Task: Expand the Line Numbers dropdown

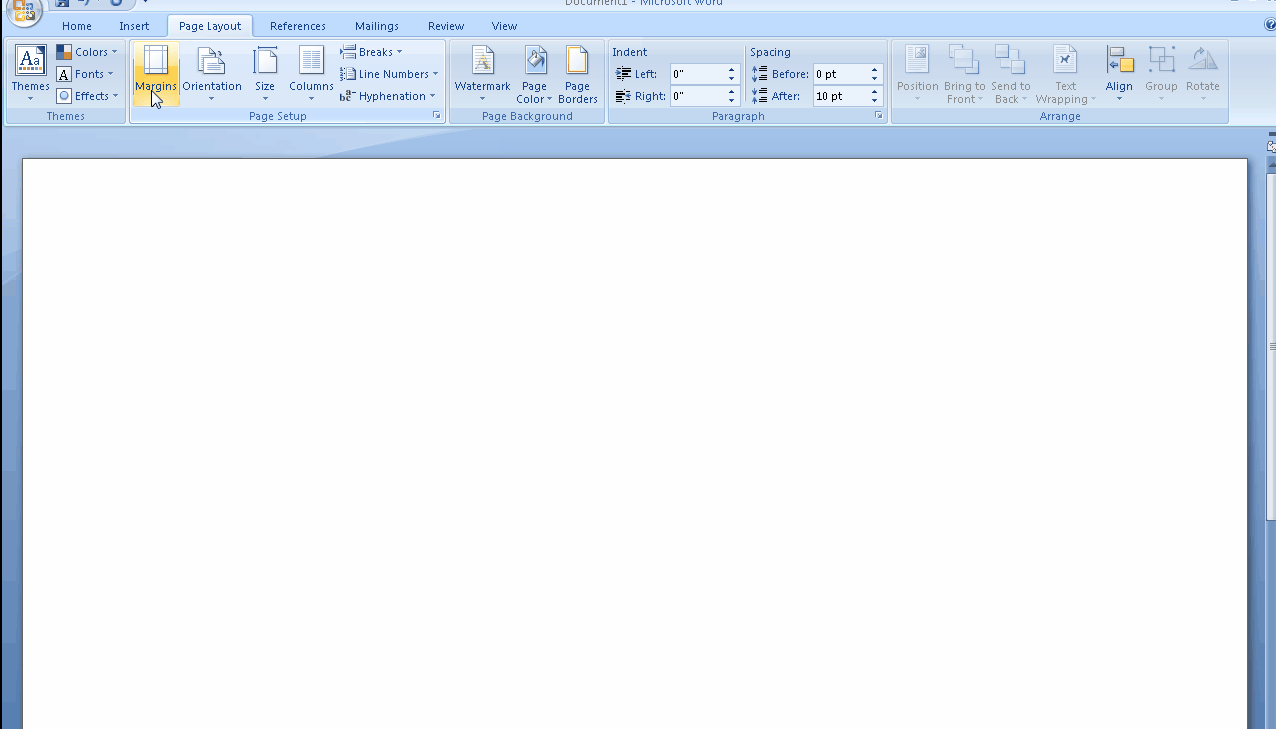Action: (388, 73)
